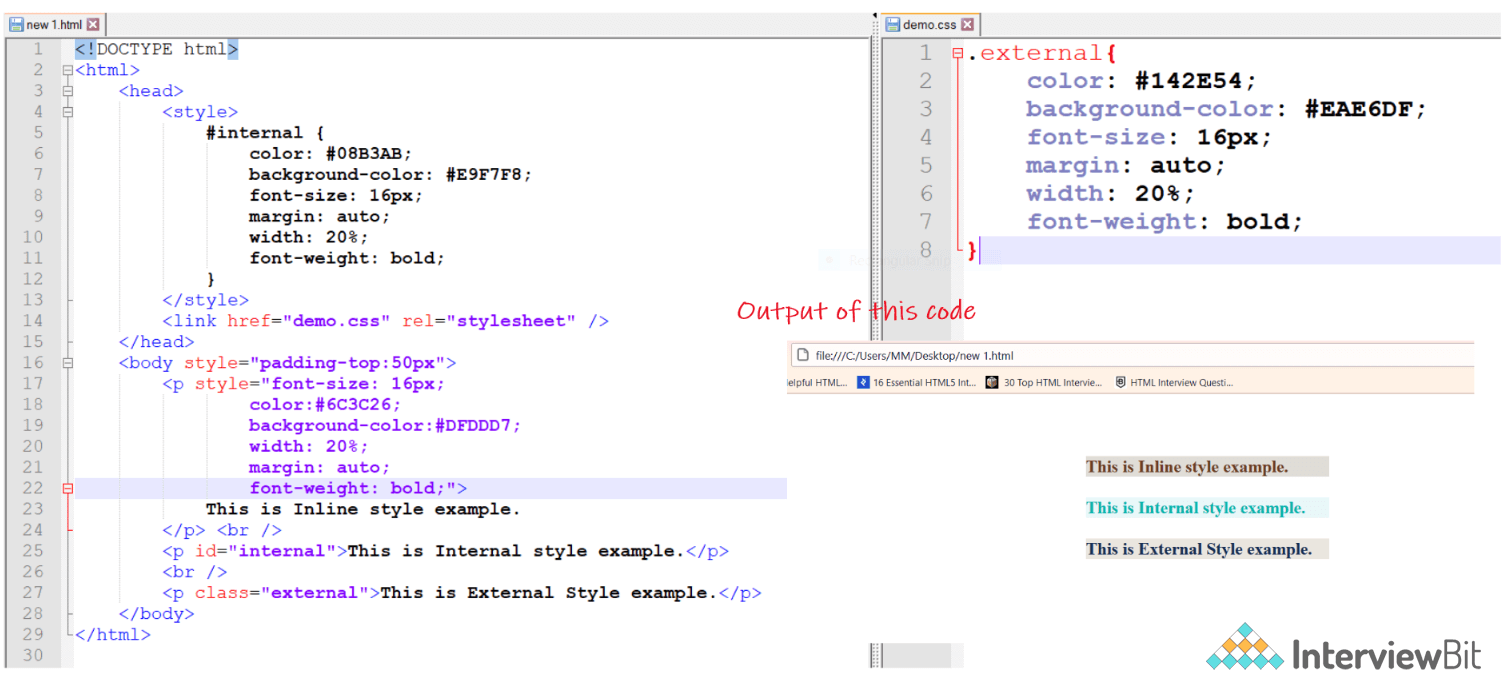Image resolution: width=1504 pixels, height=694 pixels.
Task: Click 'background-color:#DFDDD7;' on line 19
Action: [385, 426]
